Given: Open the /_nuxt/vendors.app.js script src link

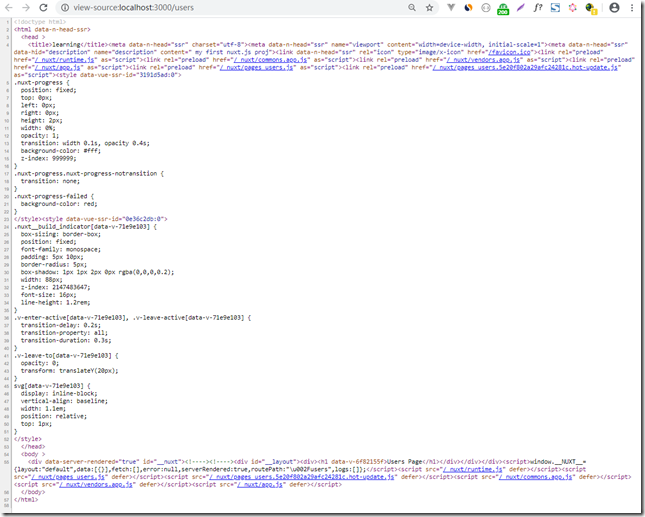Looking at the screenshot, I should pos(95,485).
